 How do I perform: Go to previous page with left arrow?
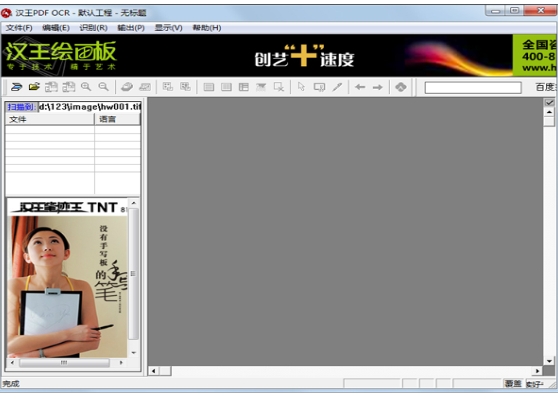(x=360, y=87)
